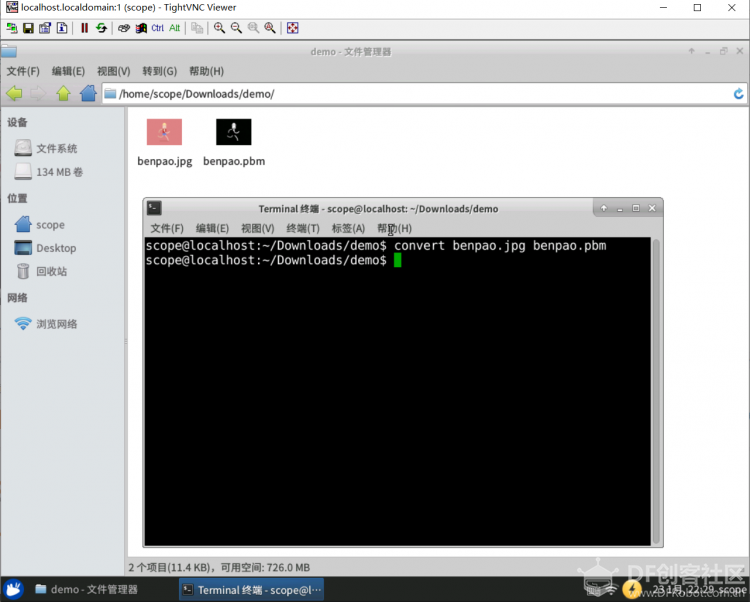The image size is (750, 602).
Task: Toggle the Ctrl key button
Action: pos(157,28)
